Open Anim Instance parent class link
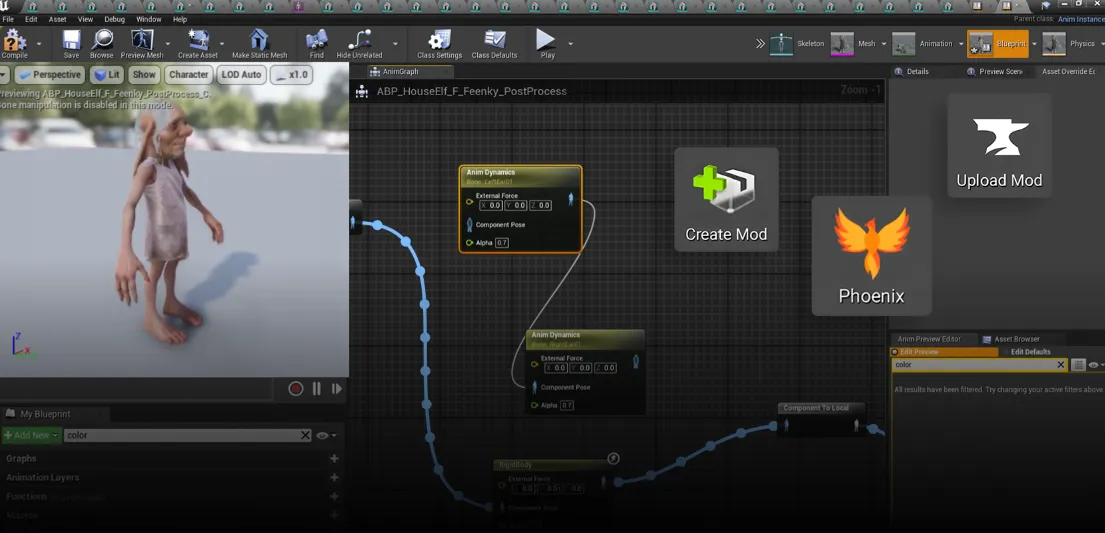The height and width of the screenshot is (533, 1105). tap(1081, 19)
